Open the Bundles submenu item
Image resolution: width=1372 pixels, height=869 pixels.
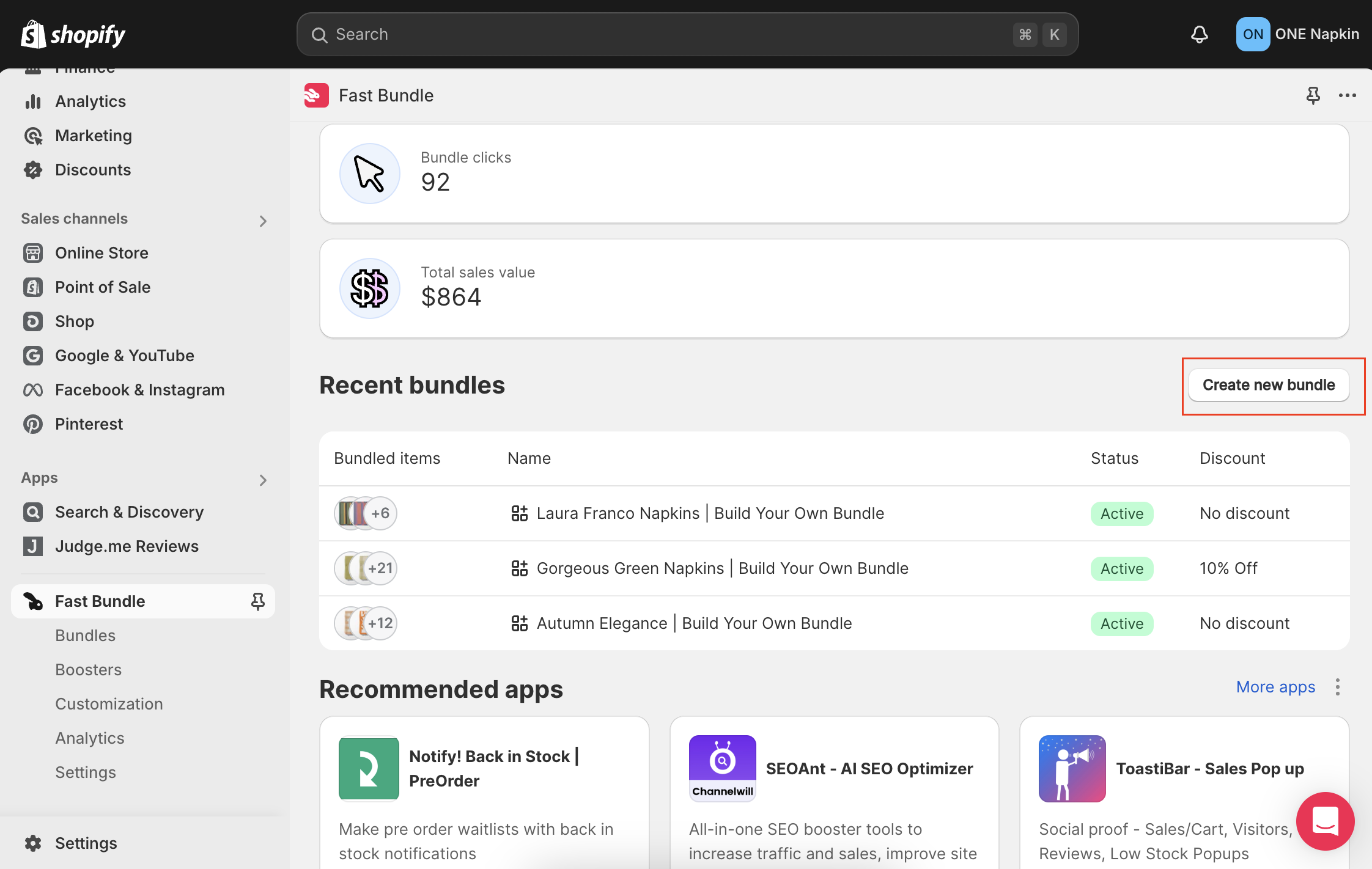click(x=85, y=636)
